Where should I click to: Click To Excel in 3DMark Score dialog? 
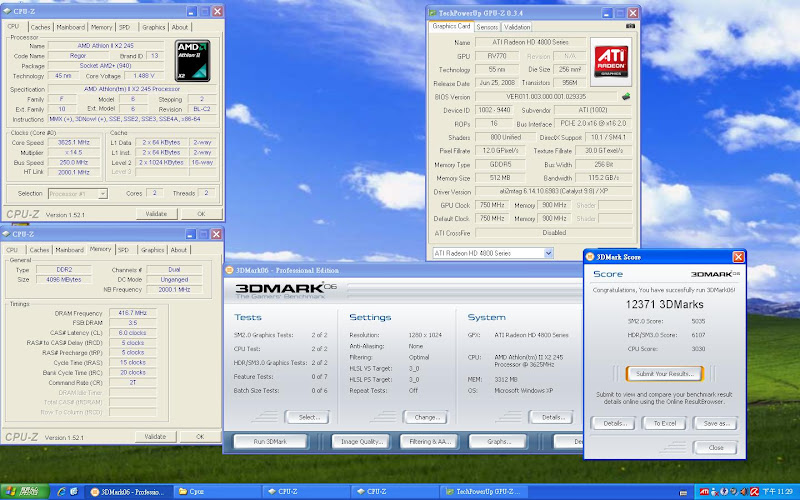(x=664, y=423)
